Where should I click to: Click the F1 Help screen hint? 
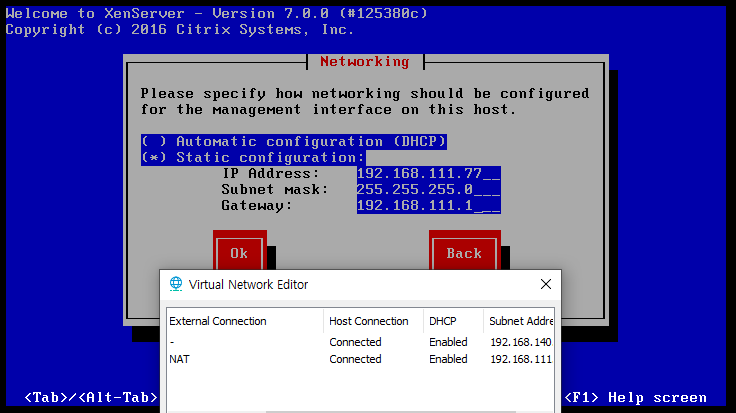click(636, 398)
